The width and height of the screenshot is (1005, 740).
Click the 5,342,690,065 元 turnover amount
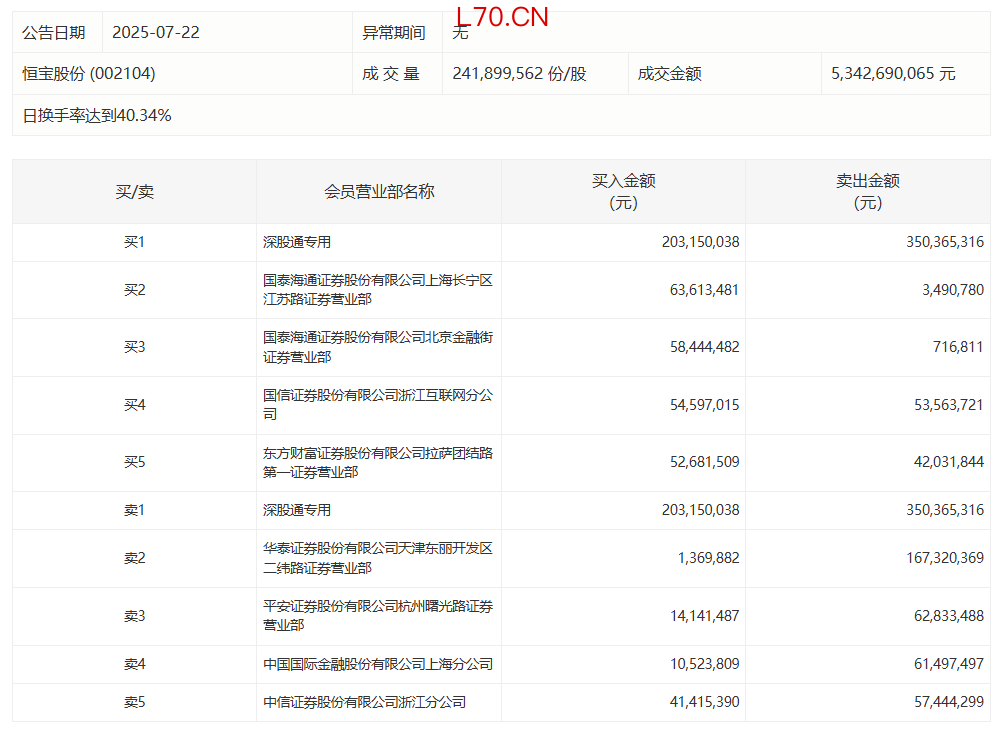tap(893, 74)
